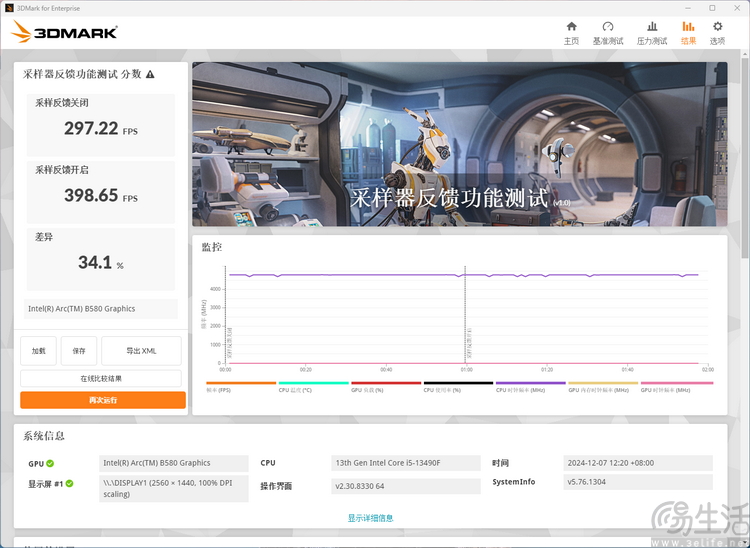
Task: Toggle the orange 帧率 (FPS) legend swatch
Action: coord(241,383)
